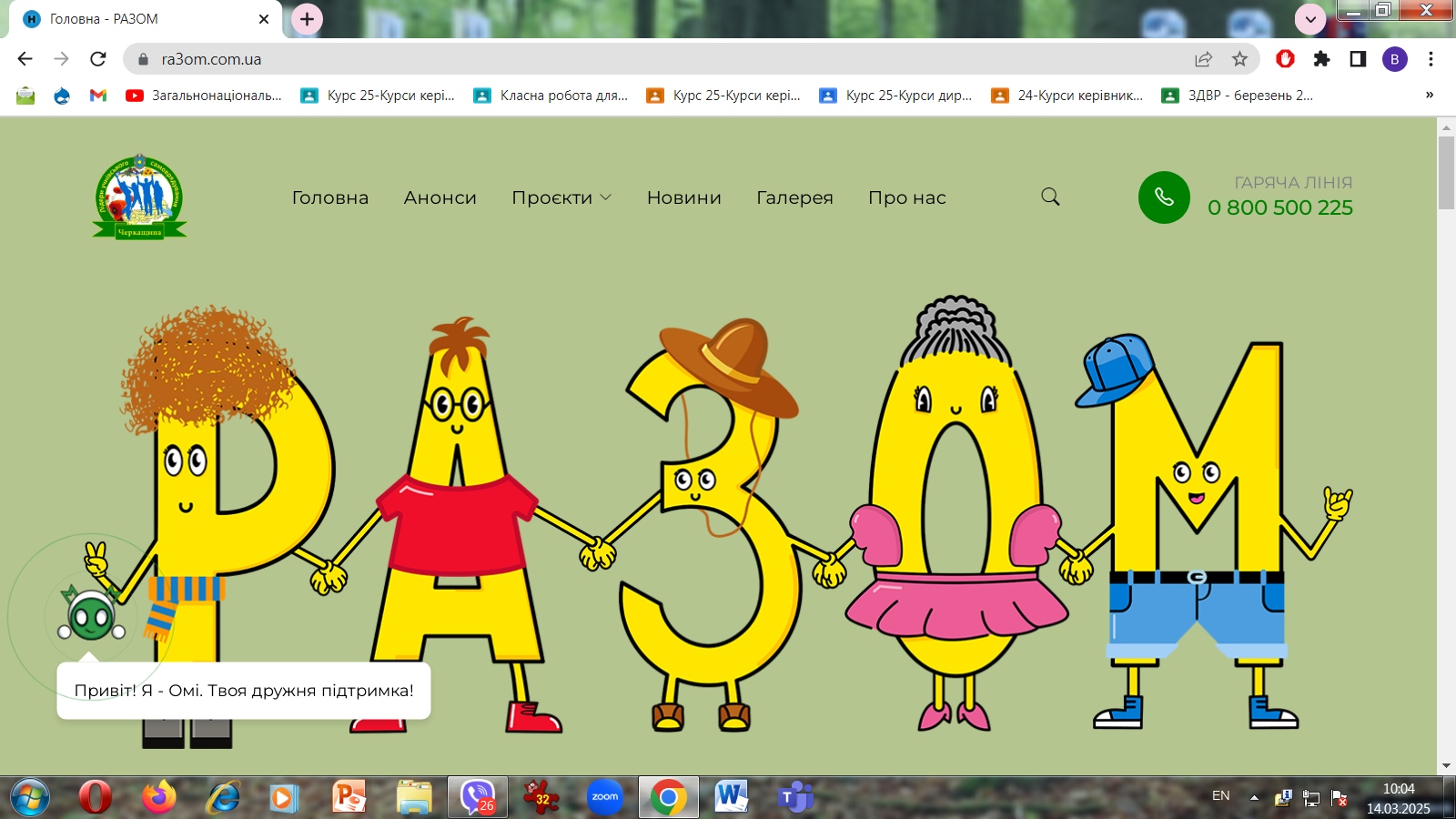1456x819 pixels.
Task: Click the green hotline phone icon
Action: (x=1164, y=197)
